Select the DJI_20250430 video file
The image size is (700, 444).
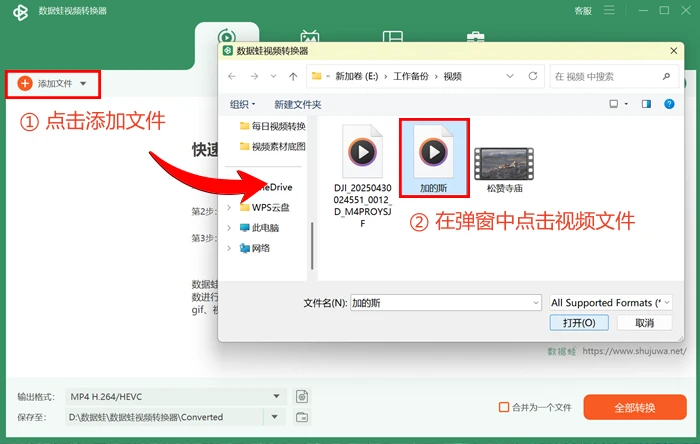tap(362, 176)
